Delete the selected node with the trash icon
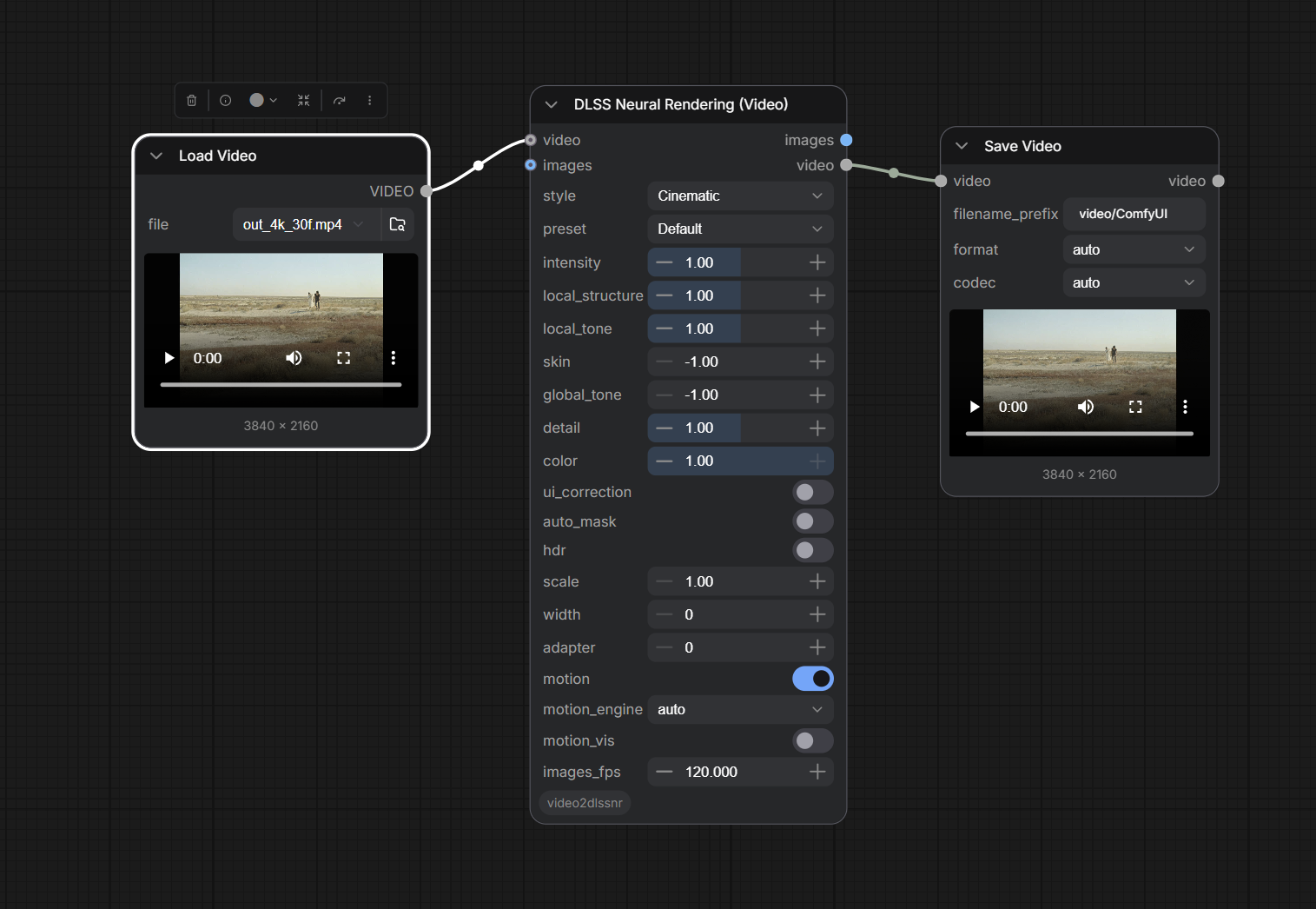 (x=192, y=101)
